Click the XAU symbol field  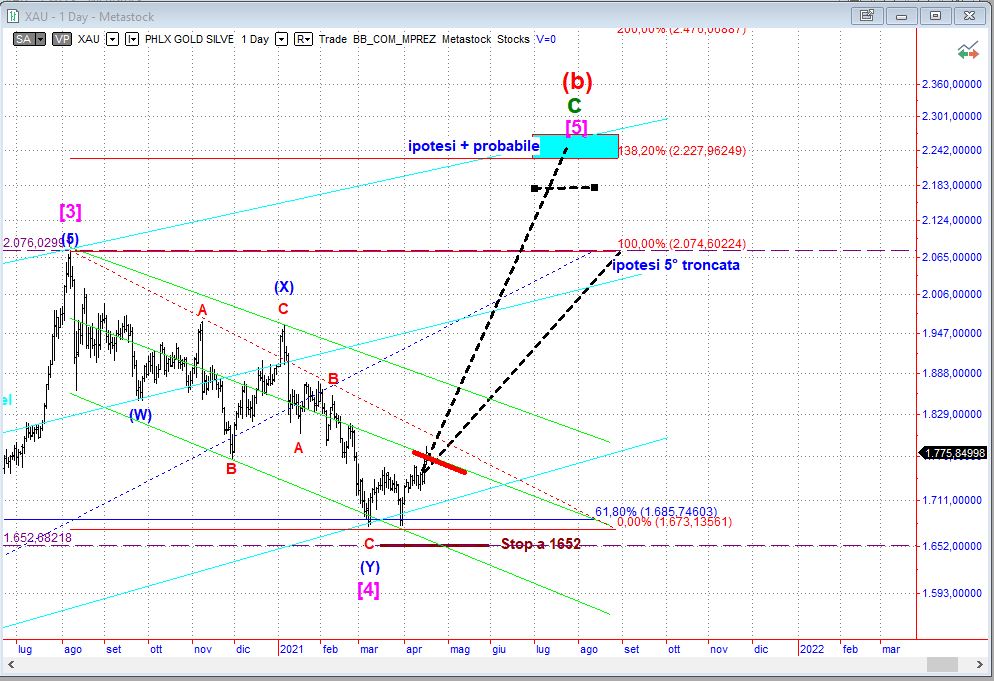click(x=89, y=39)
